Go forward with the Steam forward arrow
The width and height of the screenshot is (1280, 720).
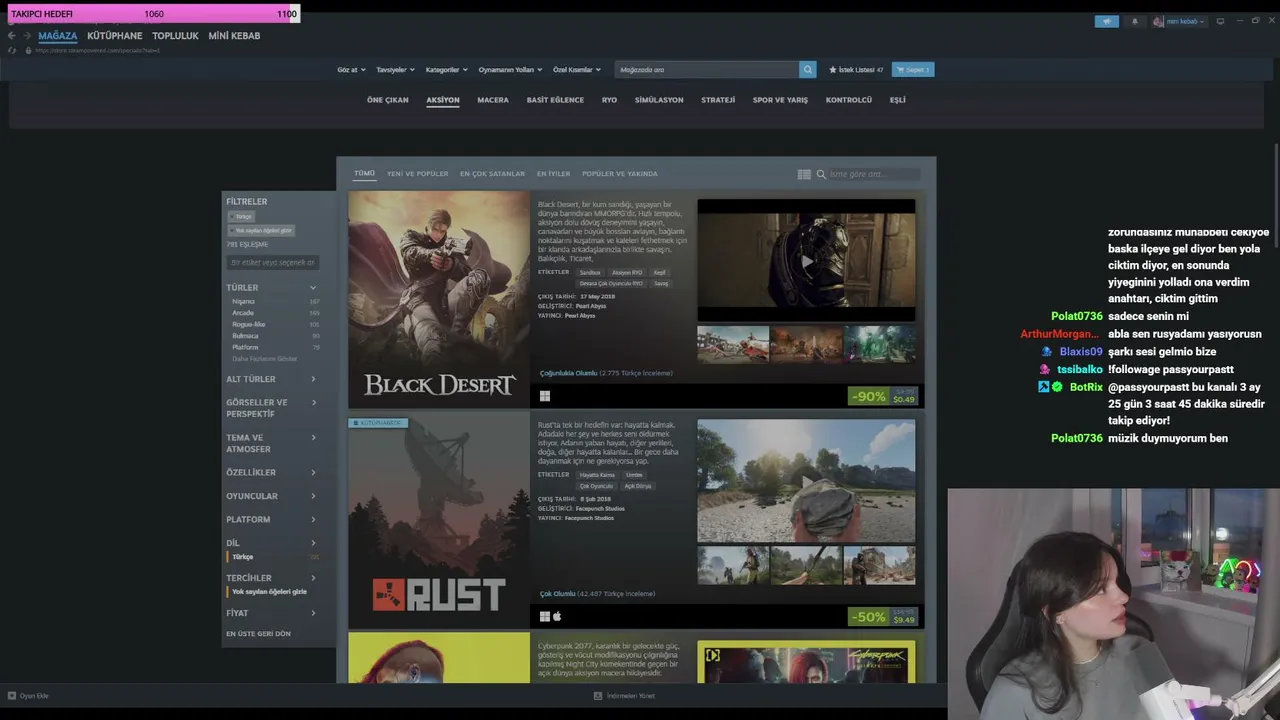pyautogui.click(x=26, y=36)
